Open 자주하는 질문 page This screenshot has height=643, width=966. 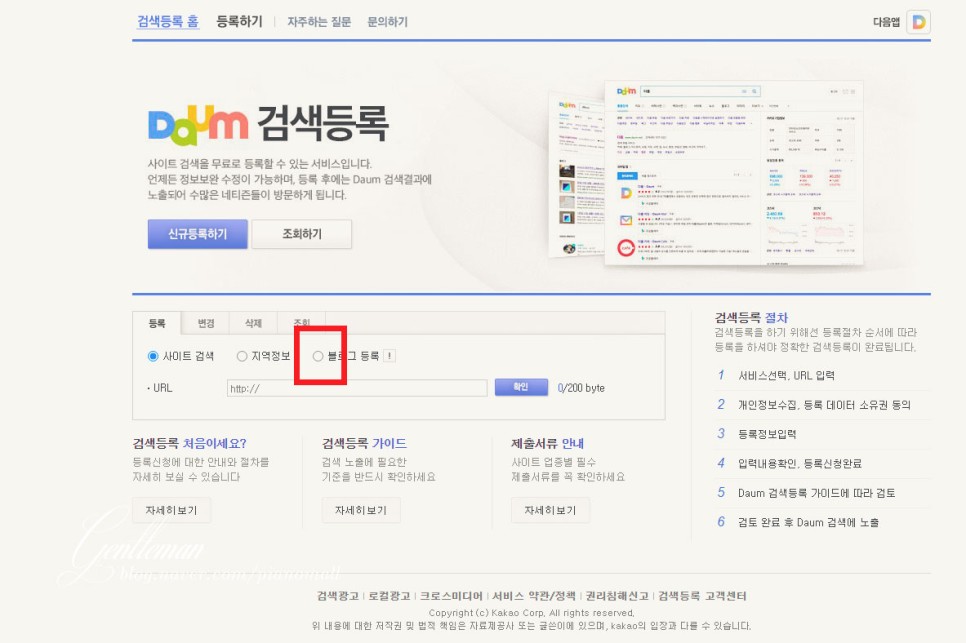319,22
